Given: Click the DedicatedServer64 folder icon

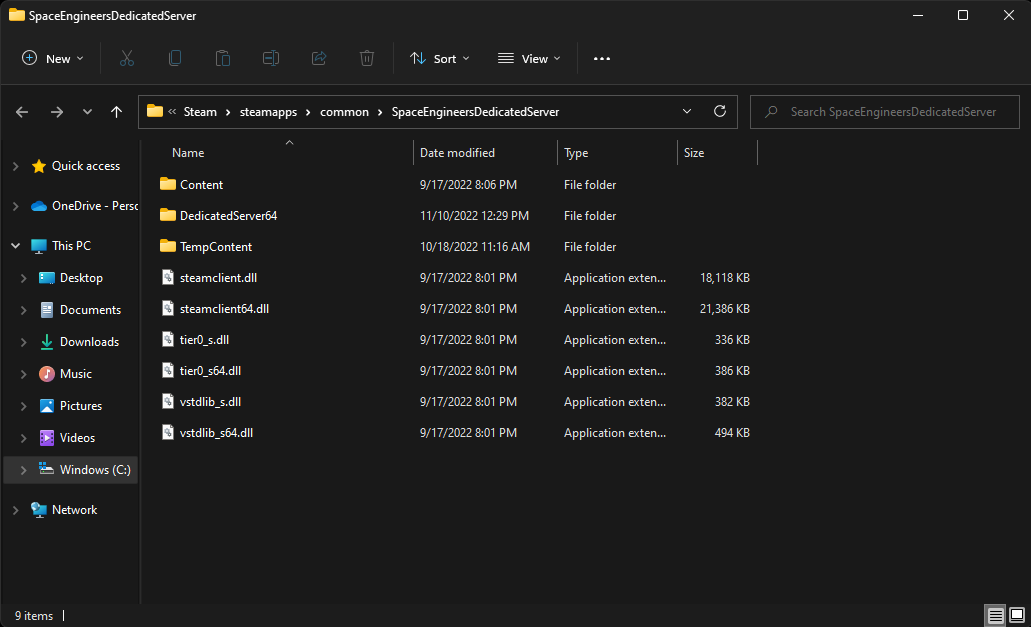Looking at the screenshot, I should (x=168, y=215).
